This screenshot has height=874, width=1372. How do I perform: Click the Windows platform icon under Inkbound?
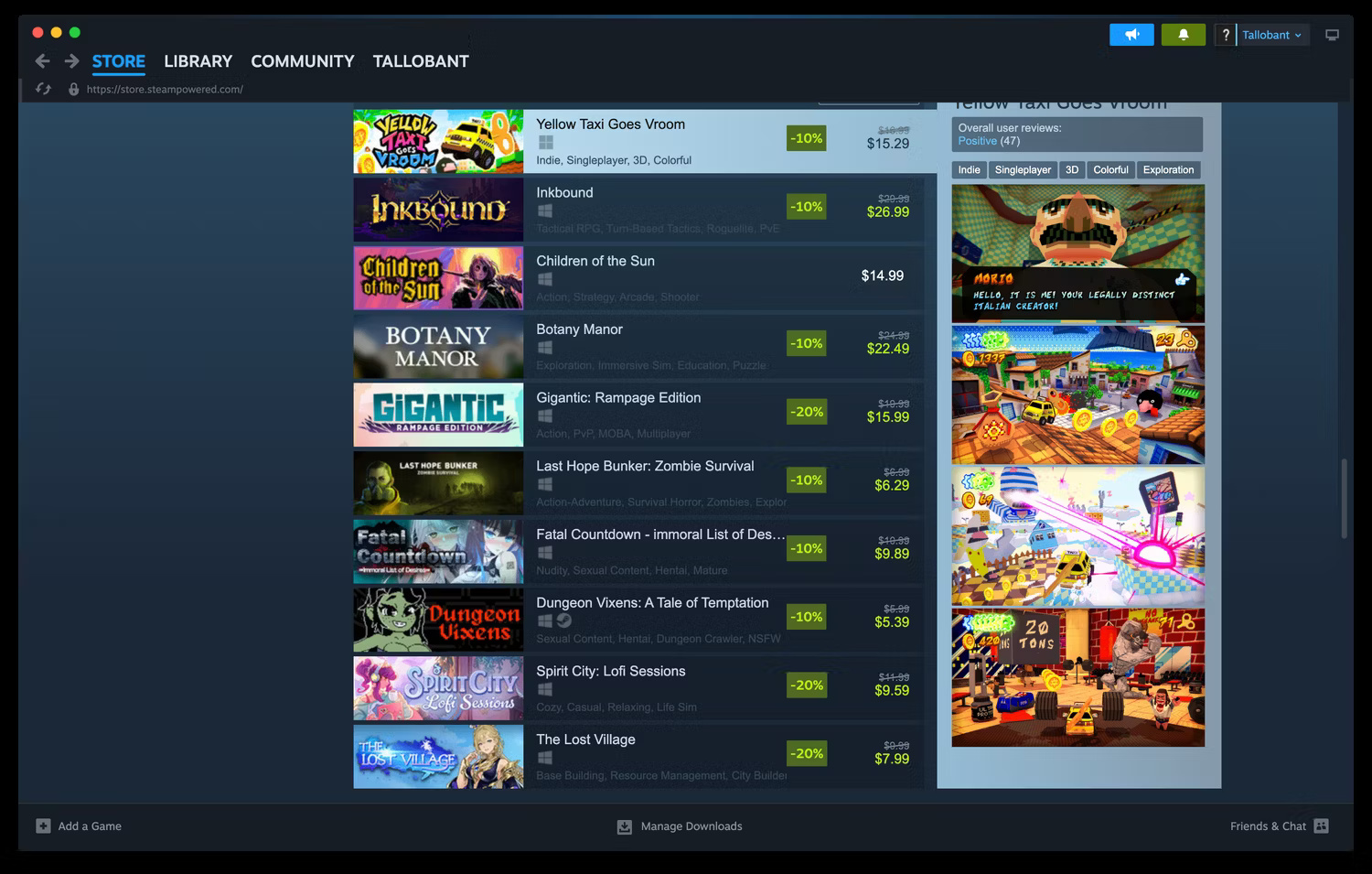[545, 212]
